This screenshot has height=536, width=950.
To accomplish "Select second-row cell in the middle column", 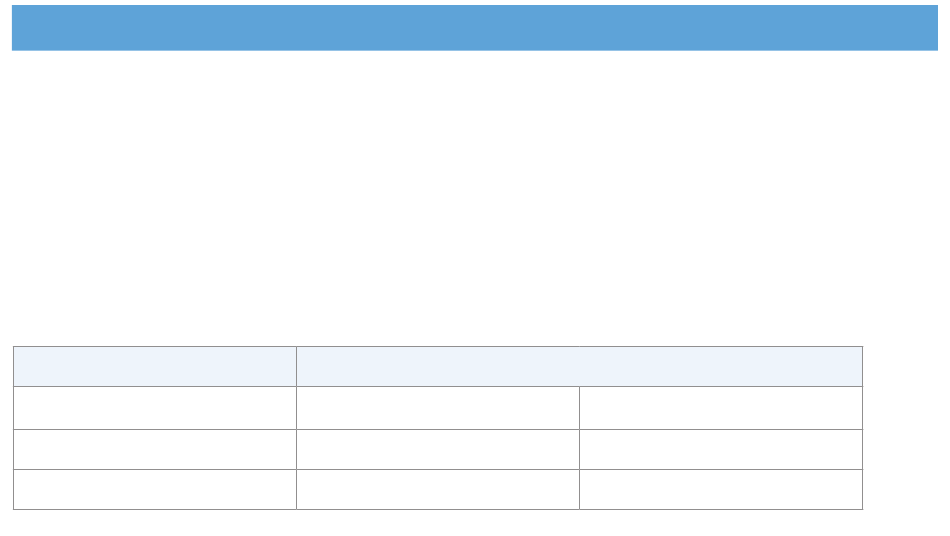I will (438, 449).
